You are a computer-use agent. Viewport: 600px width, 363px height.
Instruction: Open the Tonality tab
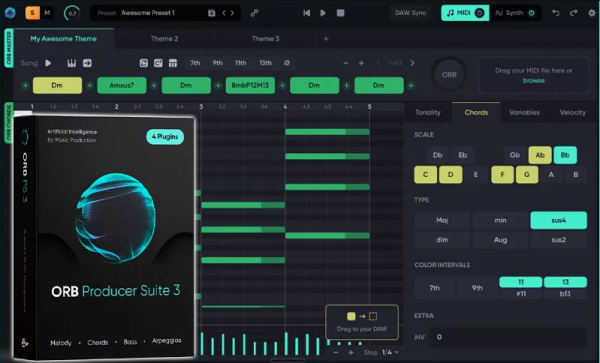pyautogui.click(x=428, y=112)
